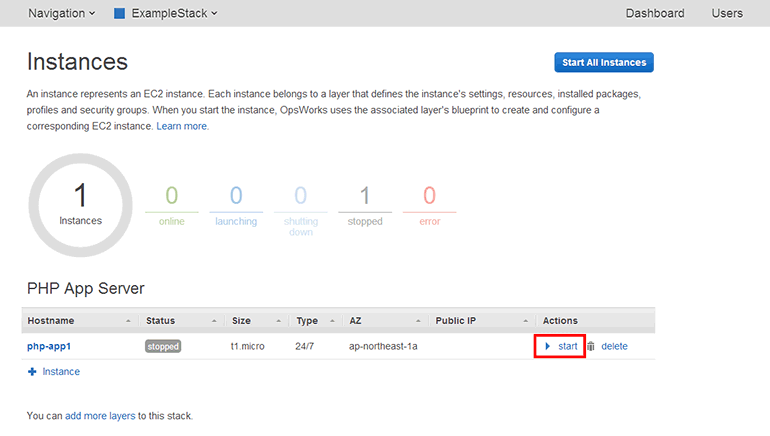This screenshot has height=436, width=770.
Task: Open the Learn more link
Action: [182, 127]
